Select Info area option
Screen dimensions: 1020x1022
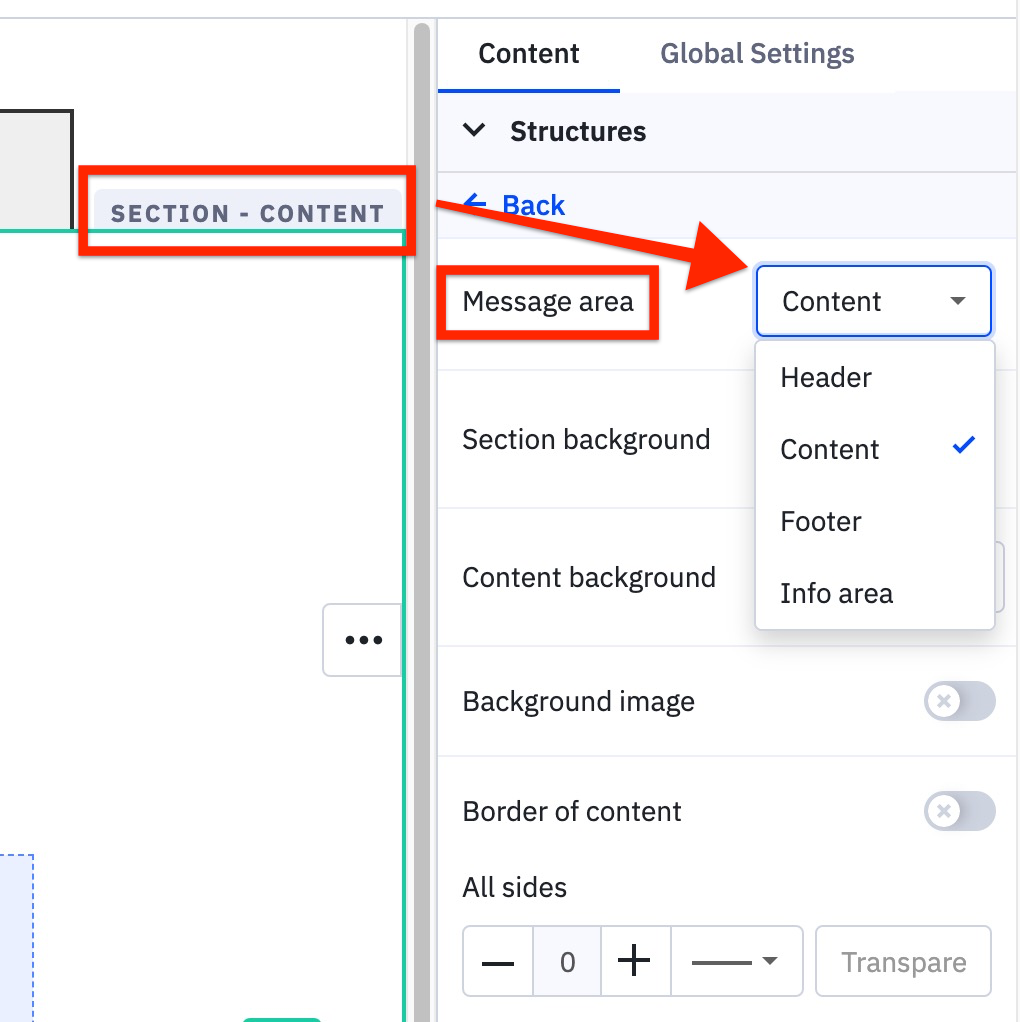point(836,594)
